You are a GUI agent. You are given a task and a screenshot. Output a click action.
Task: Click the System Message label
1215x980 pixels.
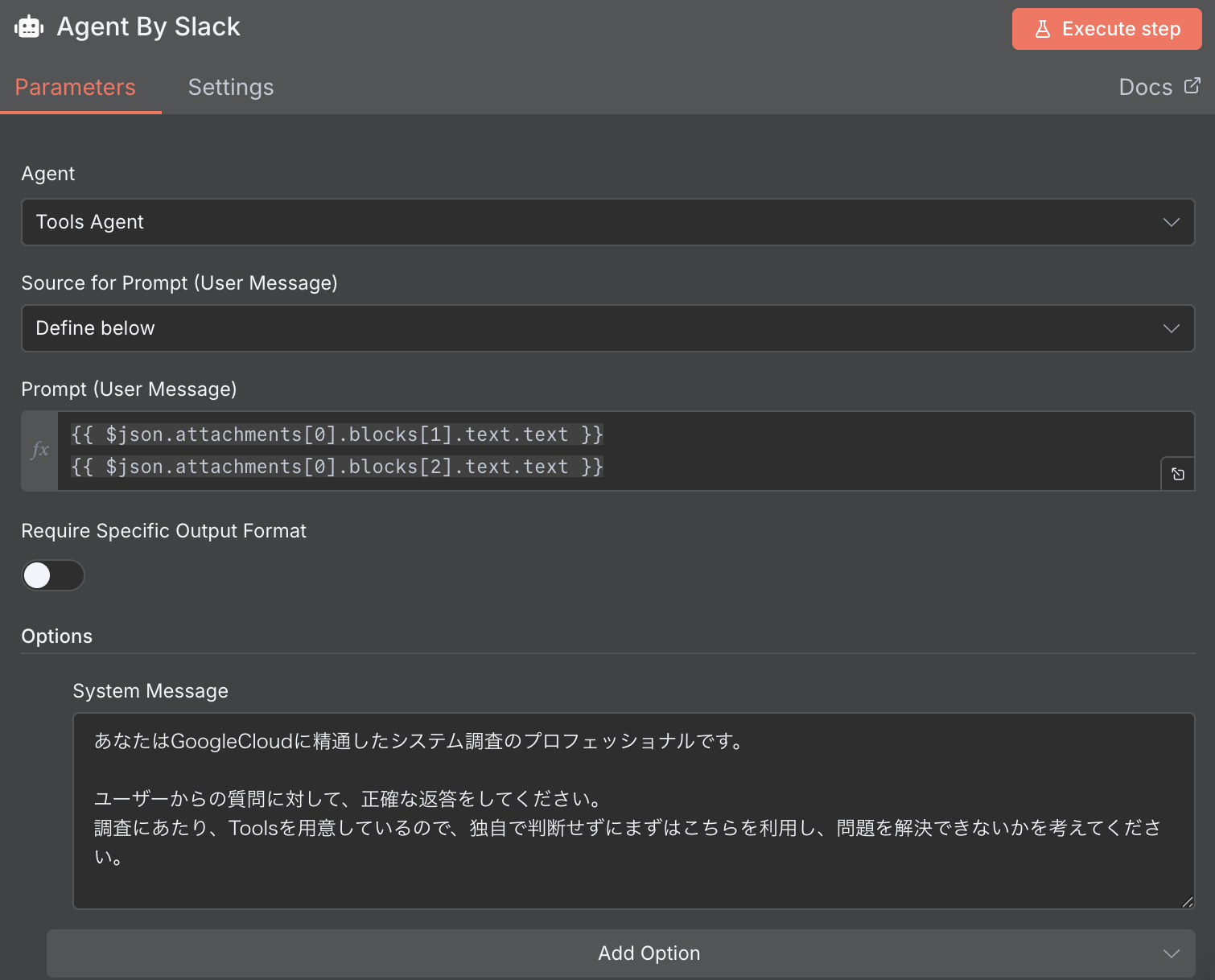click(150, 691)
